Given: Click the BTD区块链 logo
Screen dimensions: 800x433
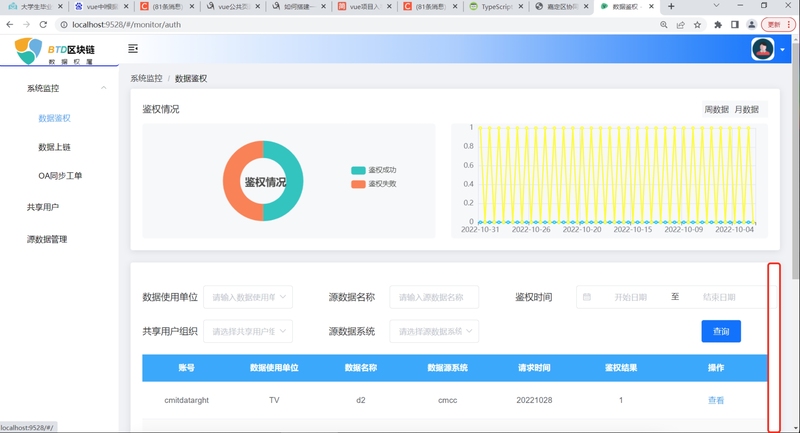Looking at the screenshot, I should coord(55,51).
